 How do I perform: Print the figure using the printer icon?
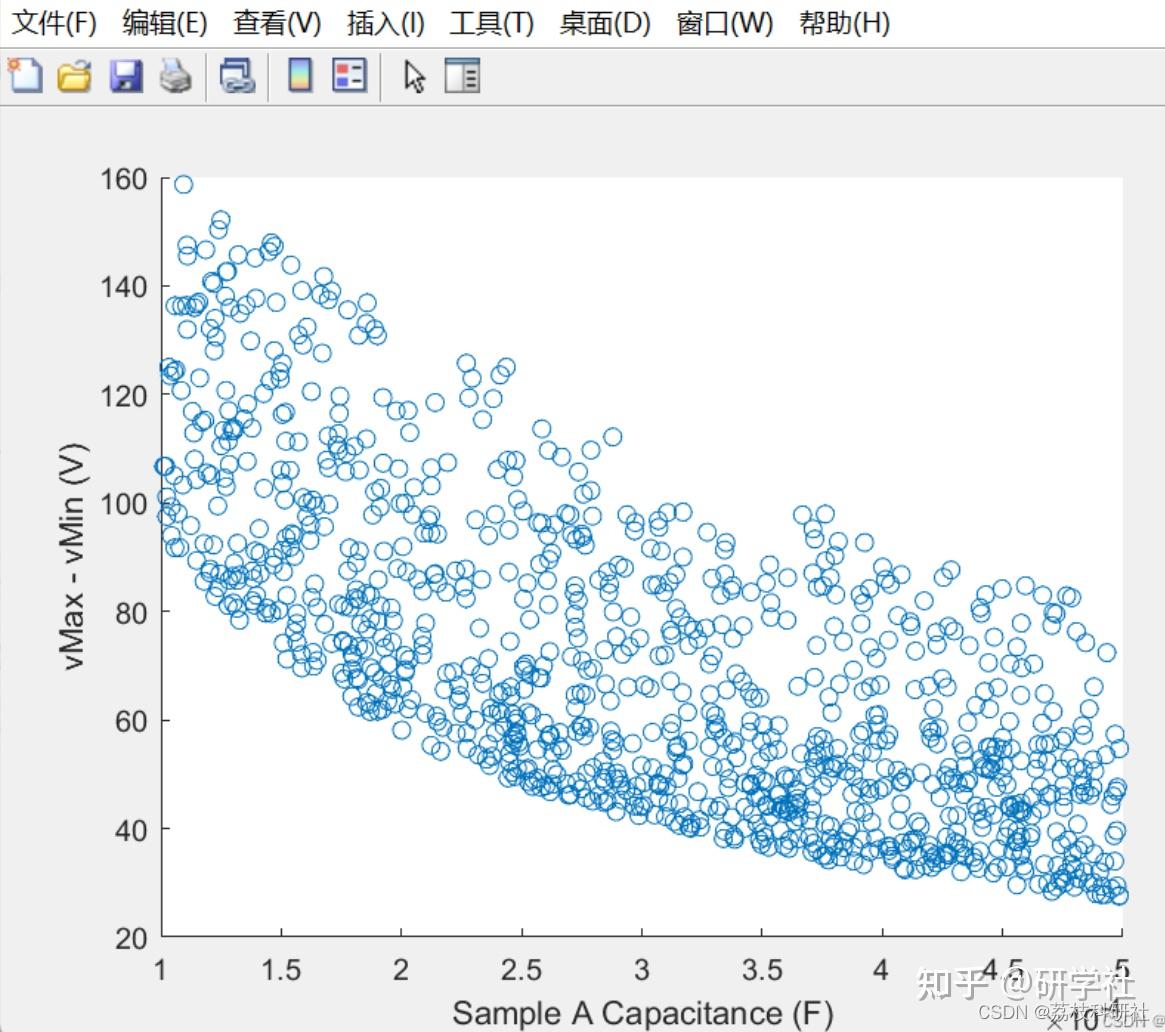(175, 76)
